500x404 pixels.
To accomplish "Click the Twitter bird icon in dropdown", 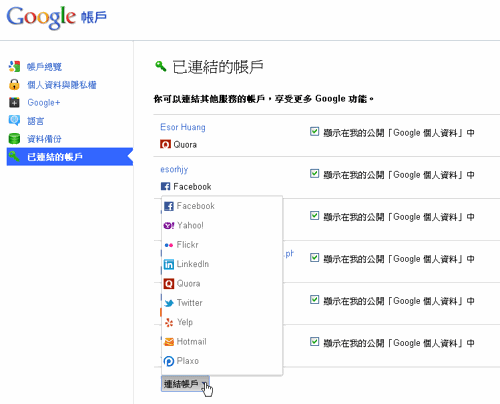I will 169,303.
